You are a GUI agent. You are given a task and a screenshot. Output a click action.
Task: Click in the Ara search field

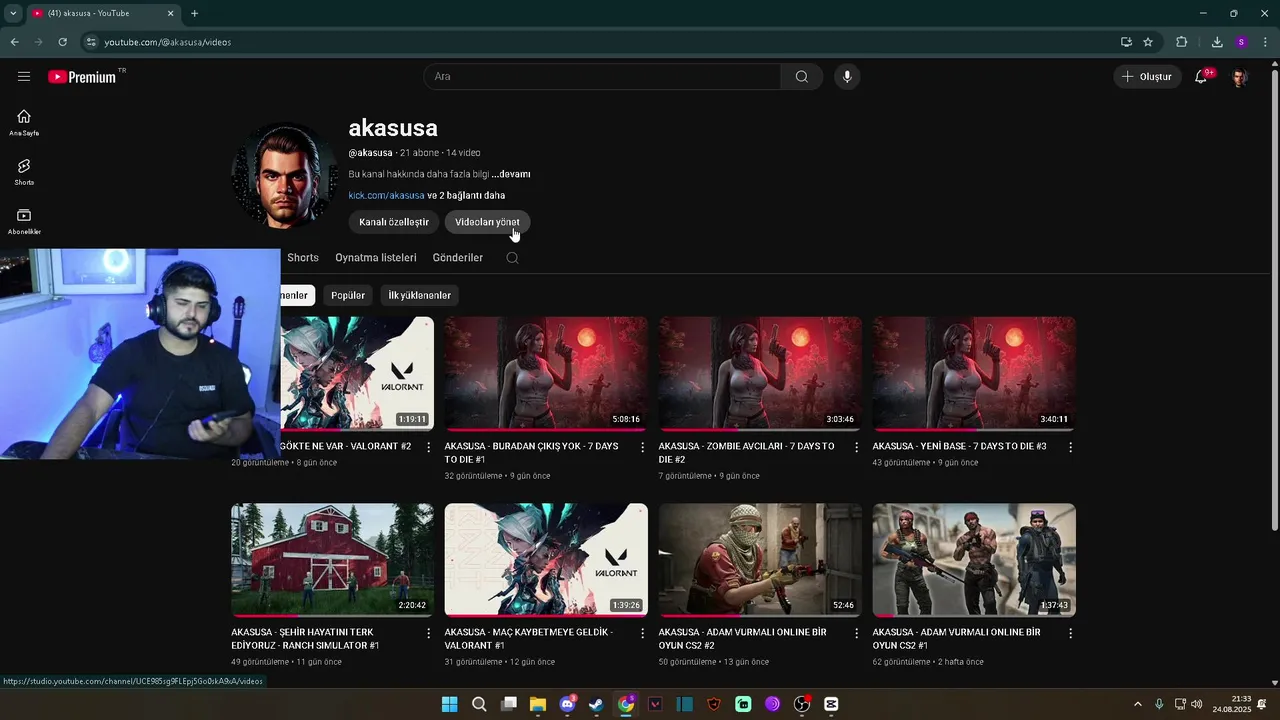coord(603,76)
